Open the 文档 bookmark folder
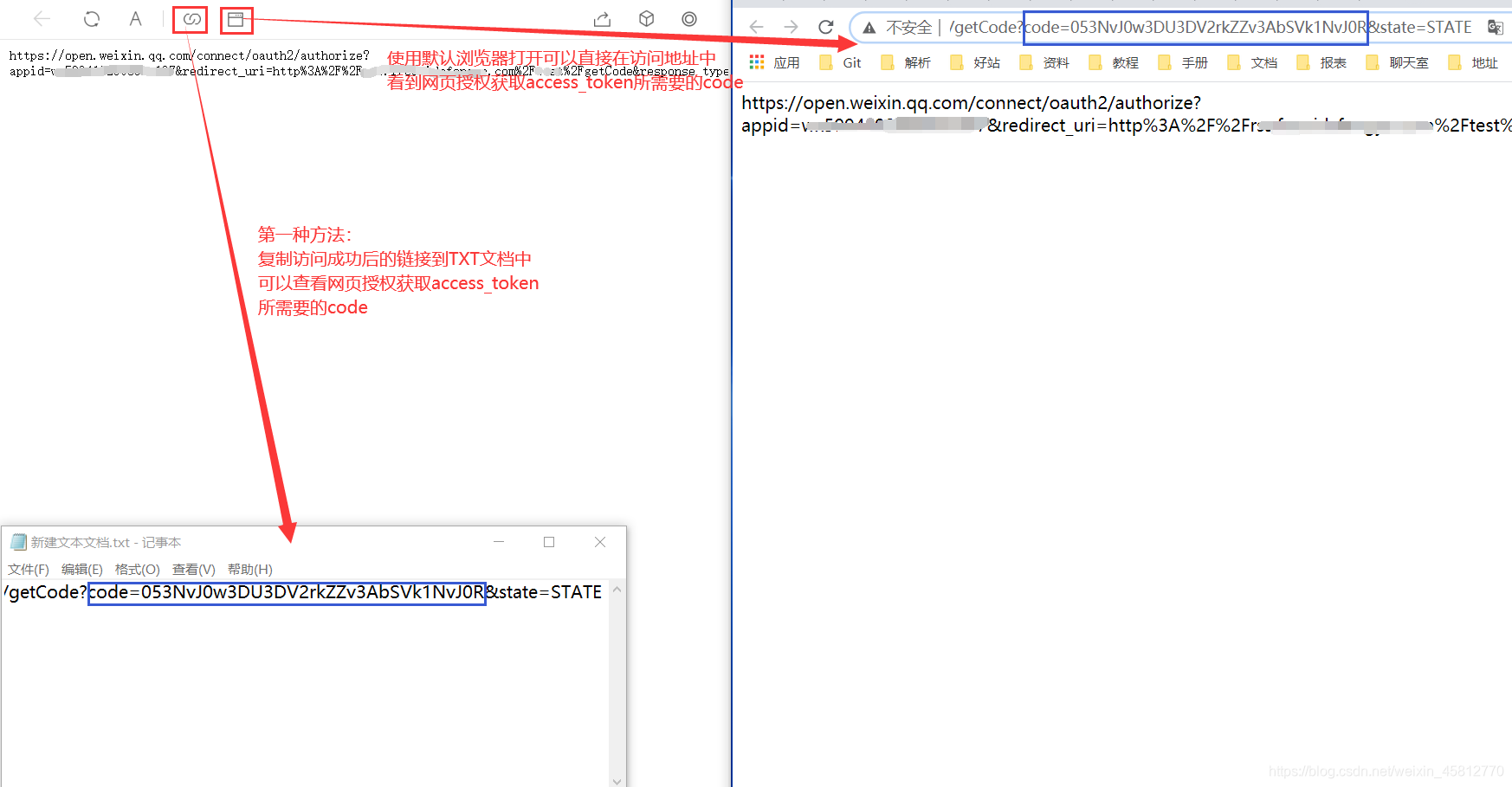The height and width of the screenshot is (787, 1512). click(x=1251, y=62)
